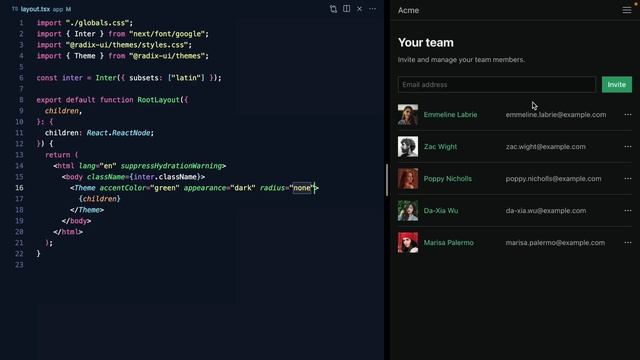Click the pane divider handle between editor and preview

[x=387, y=180]
